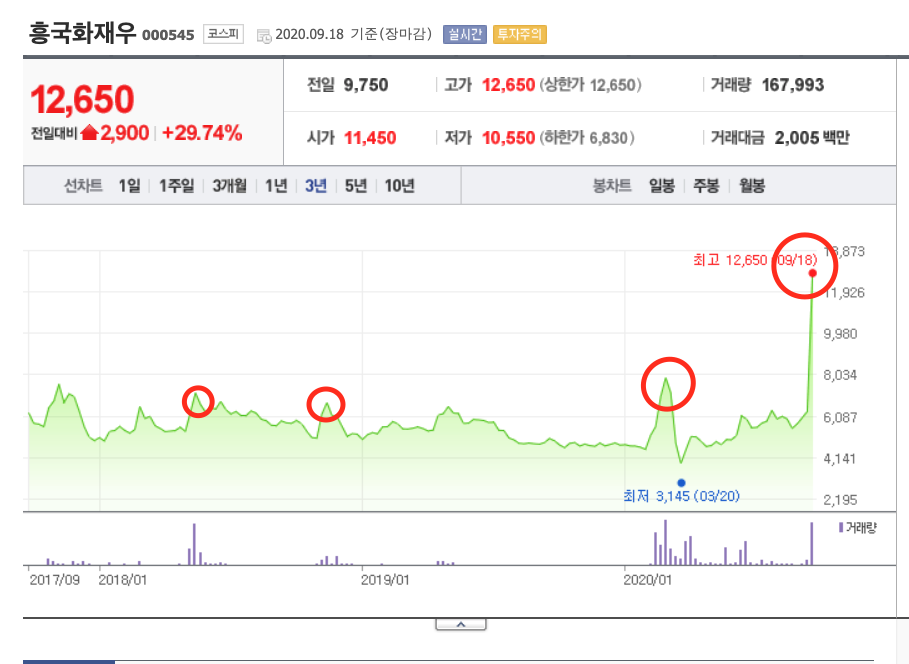The width and height of the screenshot is (909, 664).
Task: Click the 시가 value 11,450
Action: click(x=370, y=138)
